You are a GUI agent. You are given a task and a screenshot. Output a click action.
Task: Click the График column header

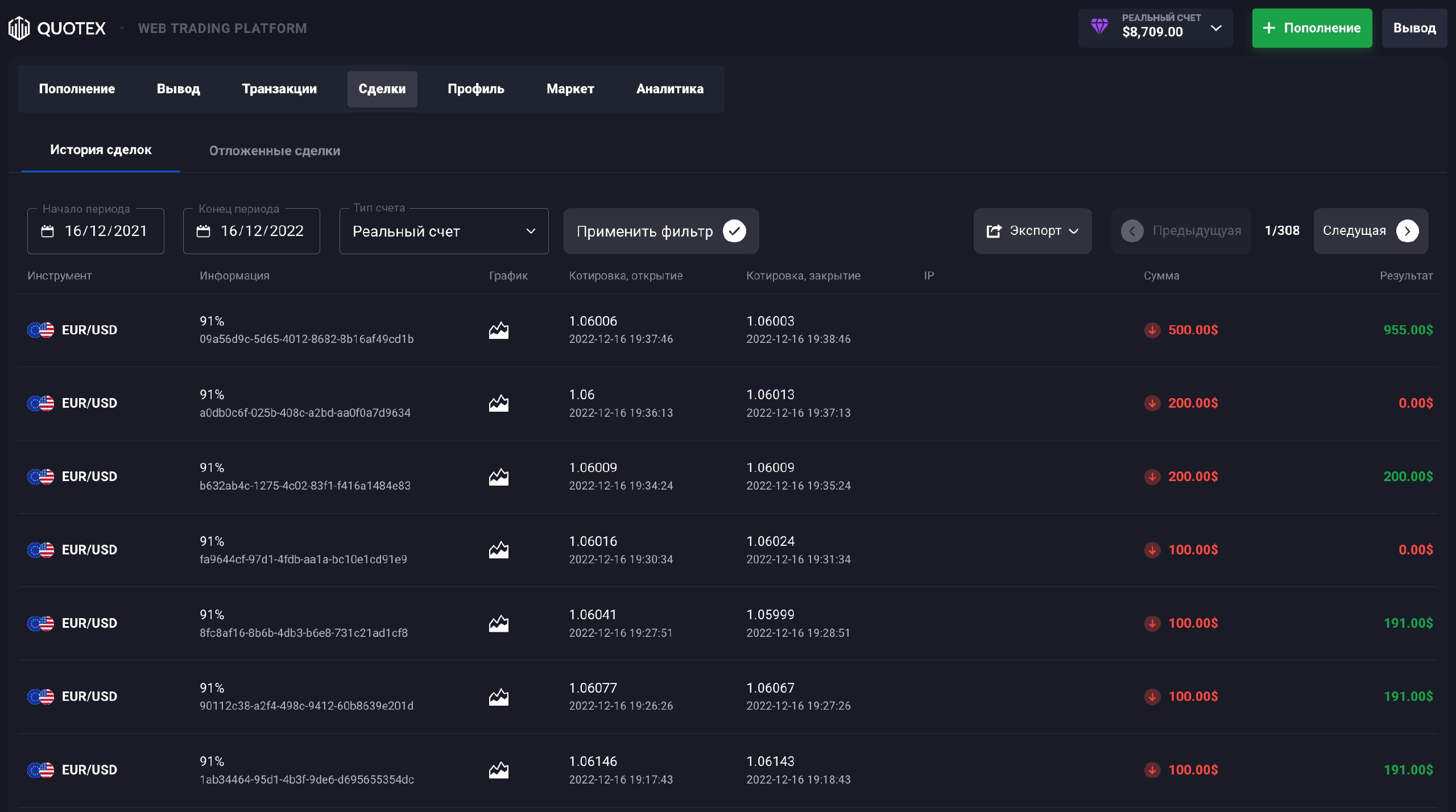coord(508,276)
